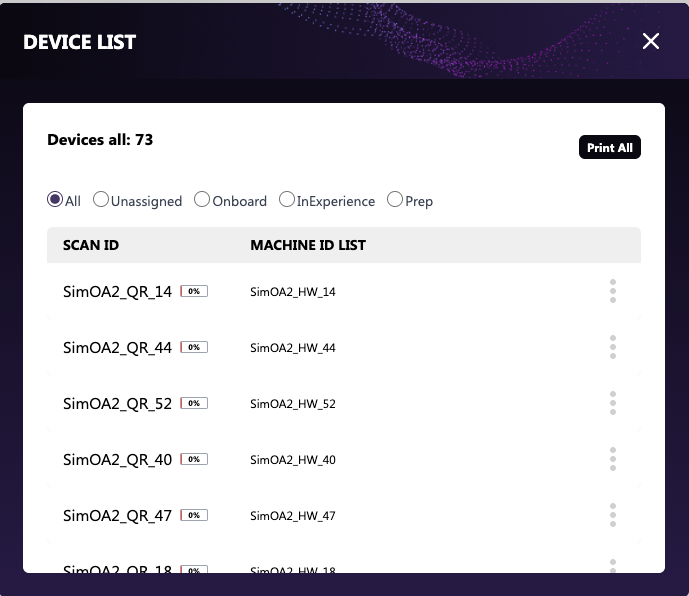Select SimOA2_QR_40 scan ID row
689x596 pixels.
pos(117,460)
